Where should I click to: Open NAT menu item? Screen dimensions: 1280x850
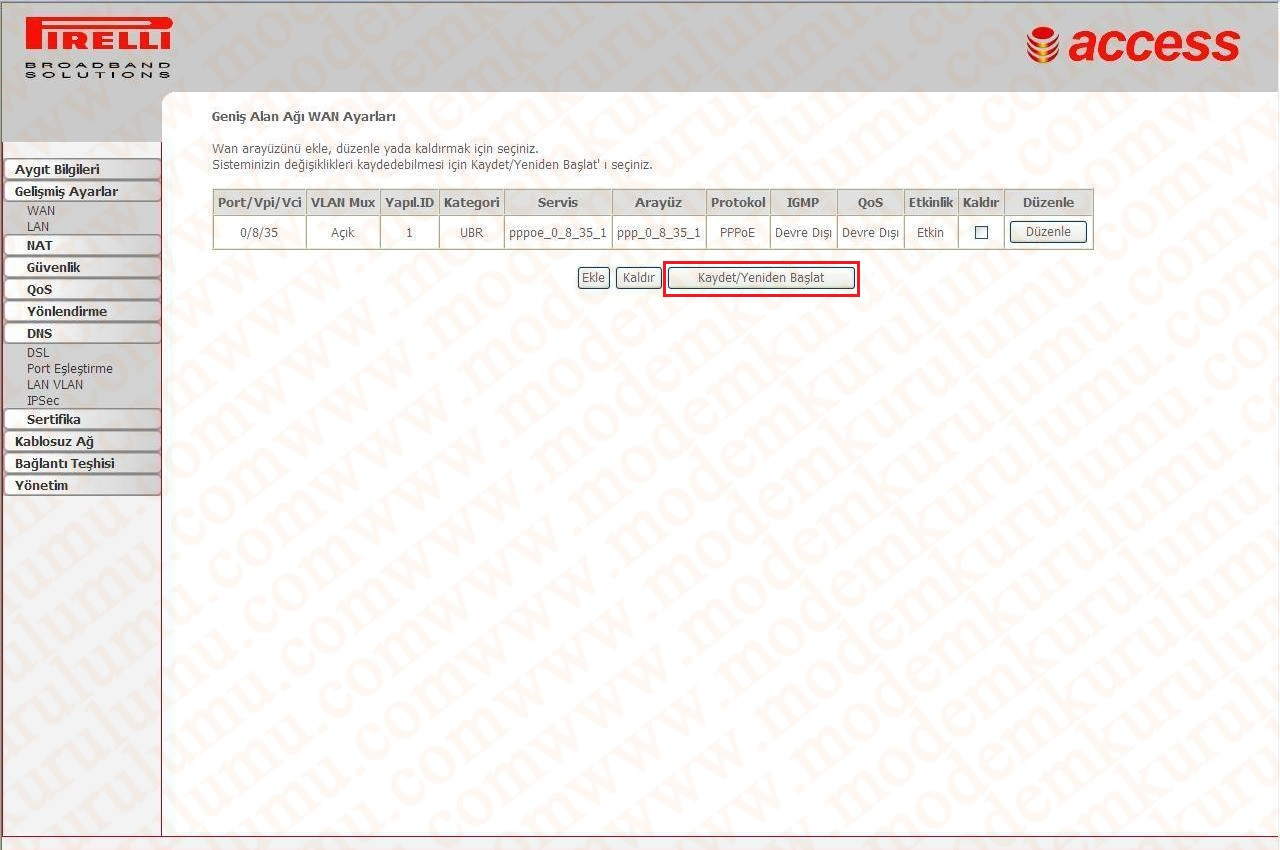coord(81,245)
